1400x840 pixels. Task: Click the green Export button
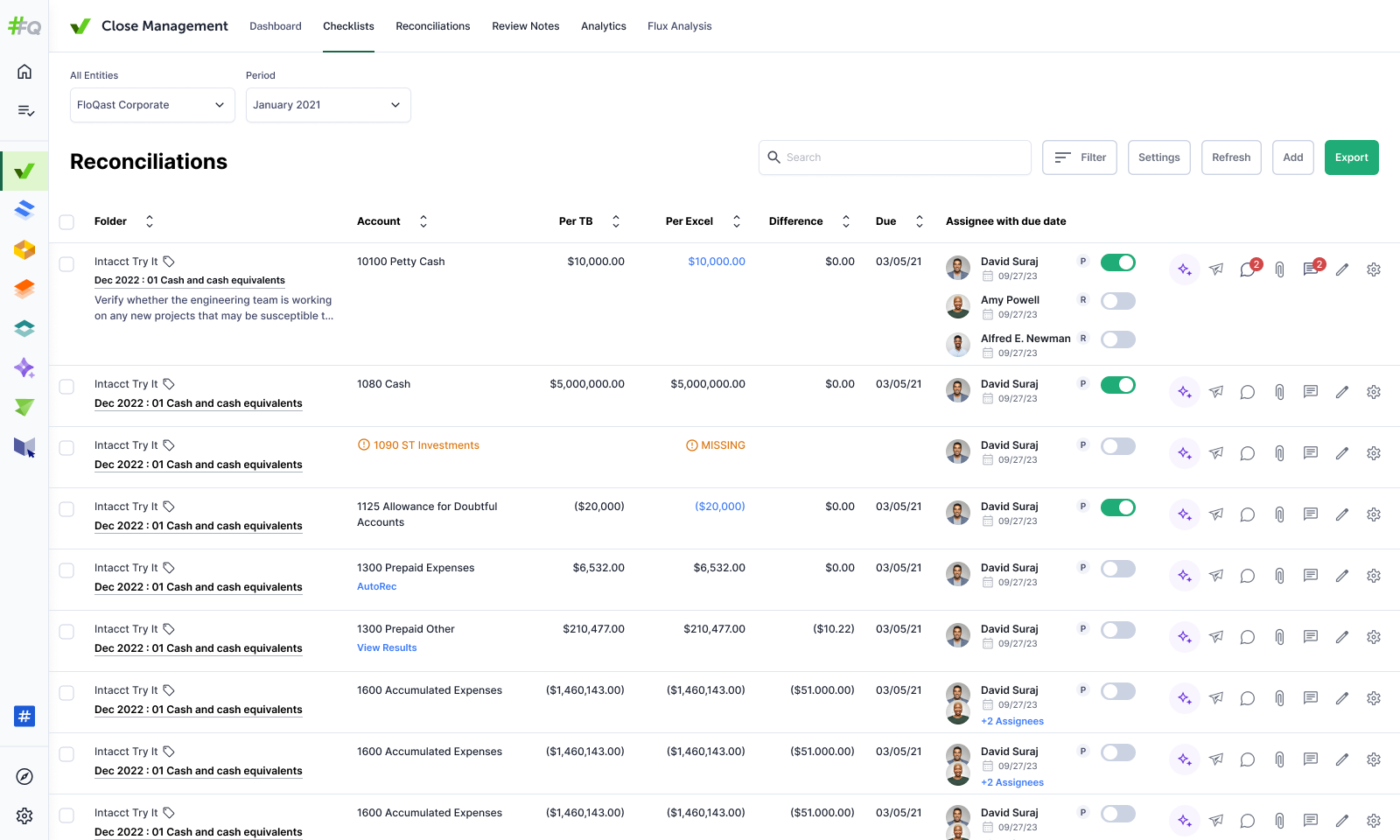1351,157
